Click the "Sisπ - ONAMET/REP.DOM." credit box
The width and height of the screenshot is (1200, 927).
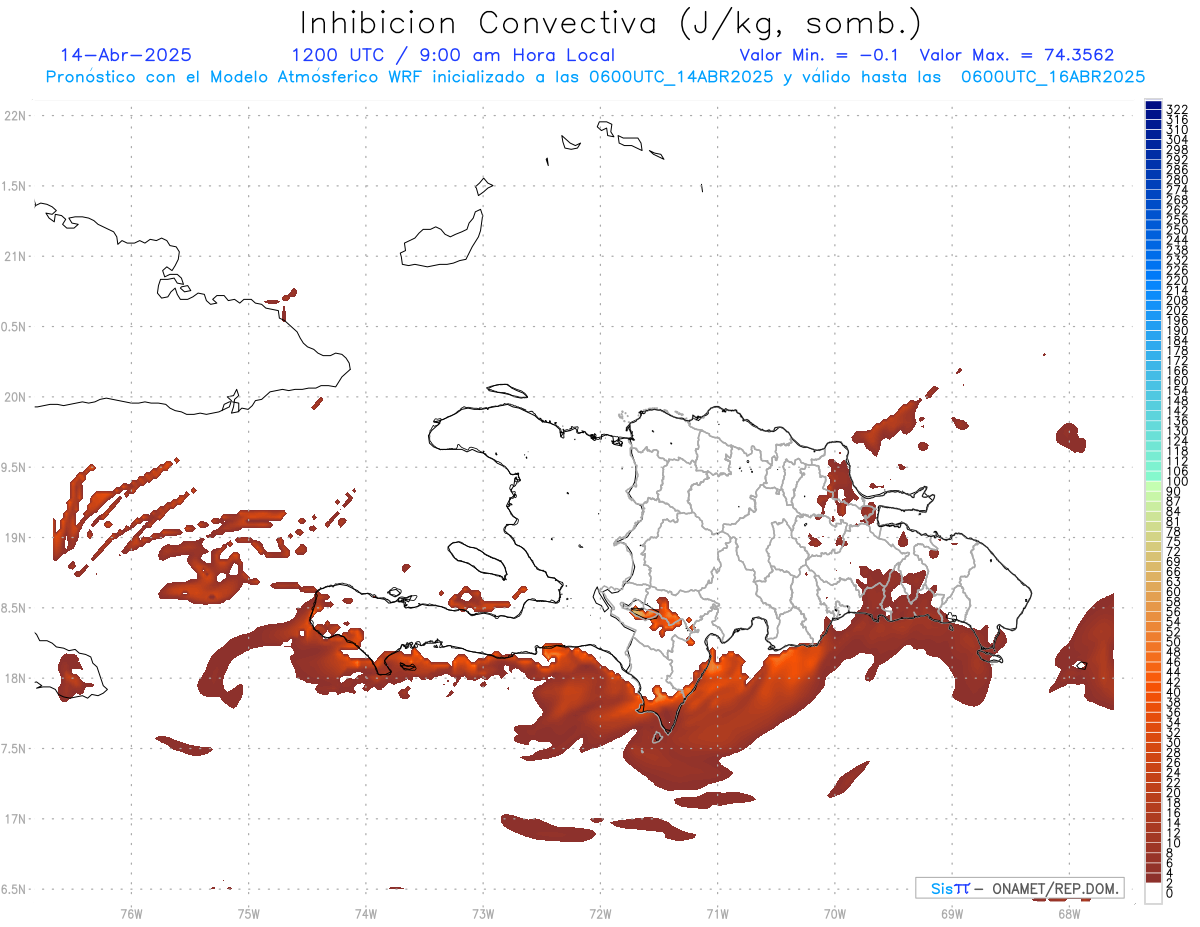(x=1019, y=888)
